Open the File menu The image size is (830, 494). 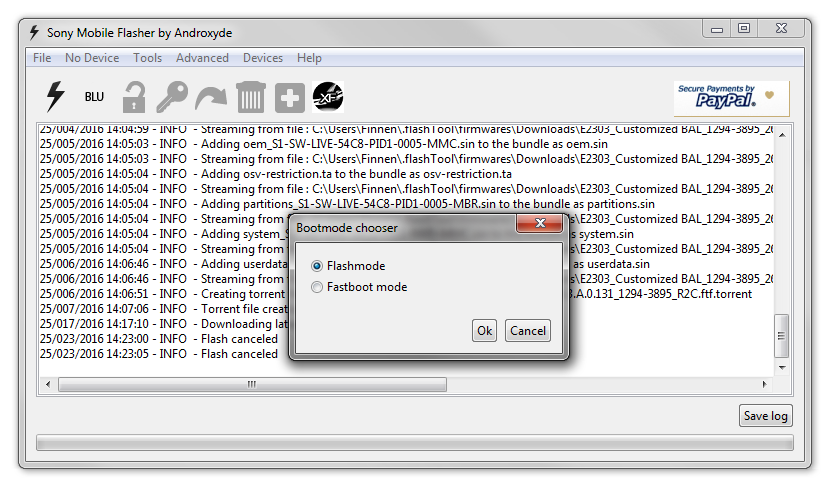42,58
